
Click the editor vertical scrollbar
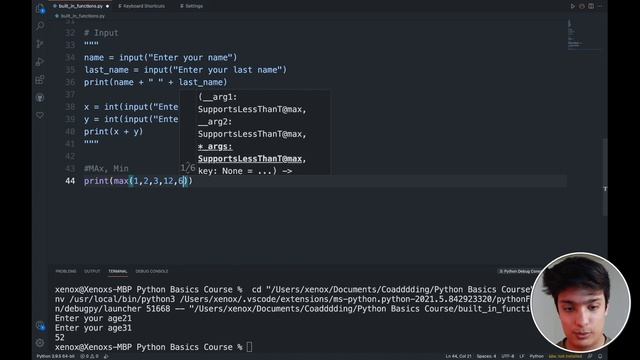point(605,178)
